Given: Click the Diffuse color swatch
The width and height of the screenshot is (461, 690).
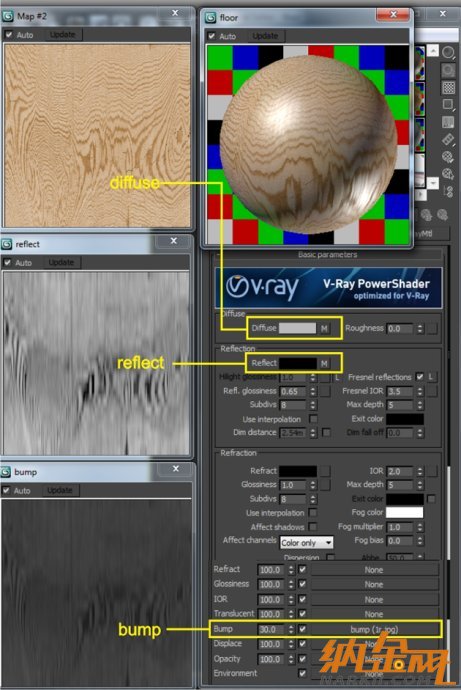Looking at the screenshot, I should 298,328.
